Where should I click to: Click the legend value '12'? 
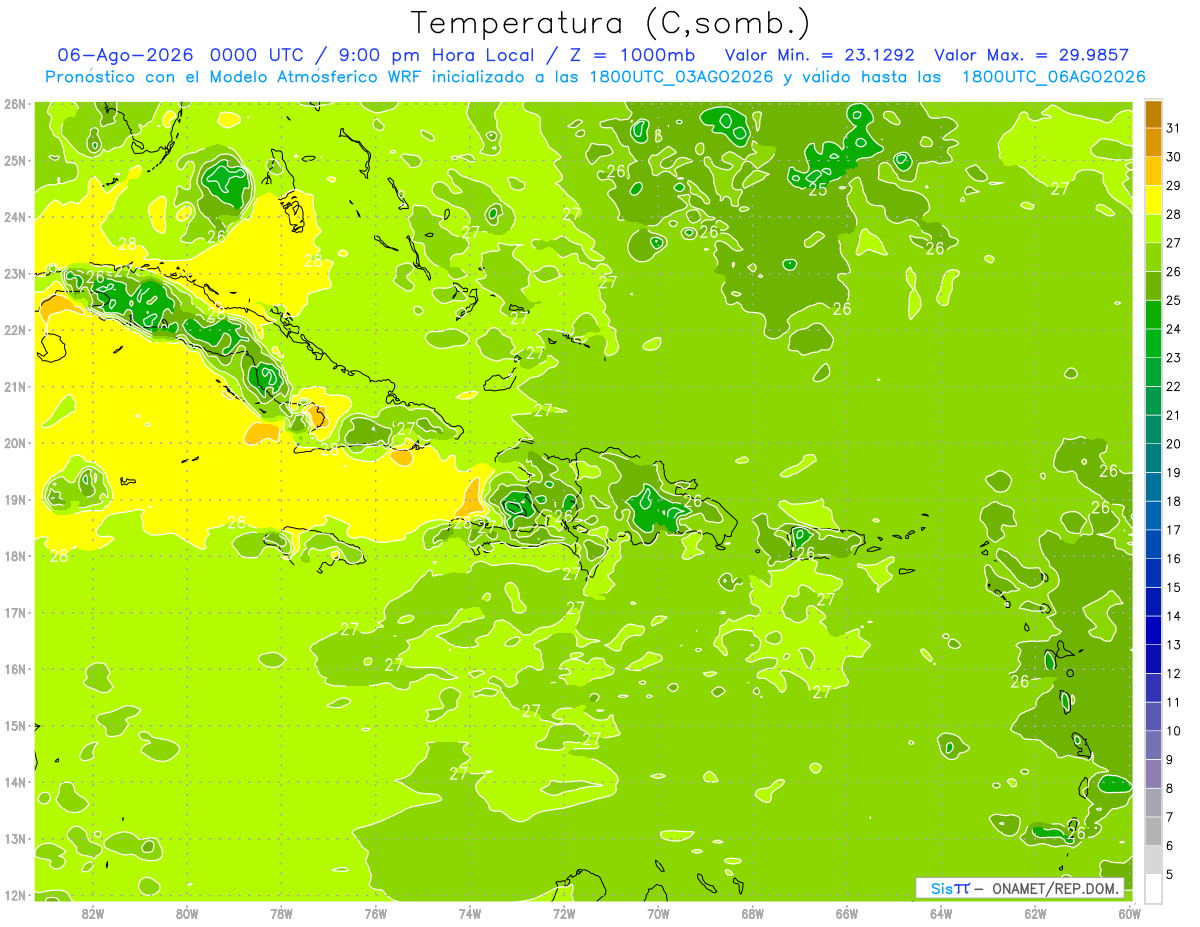click(1174, 673)
